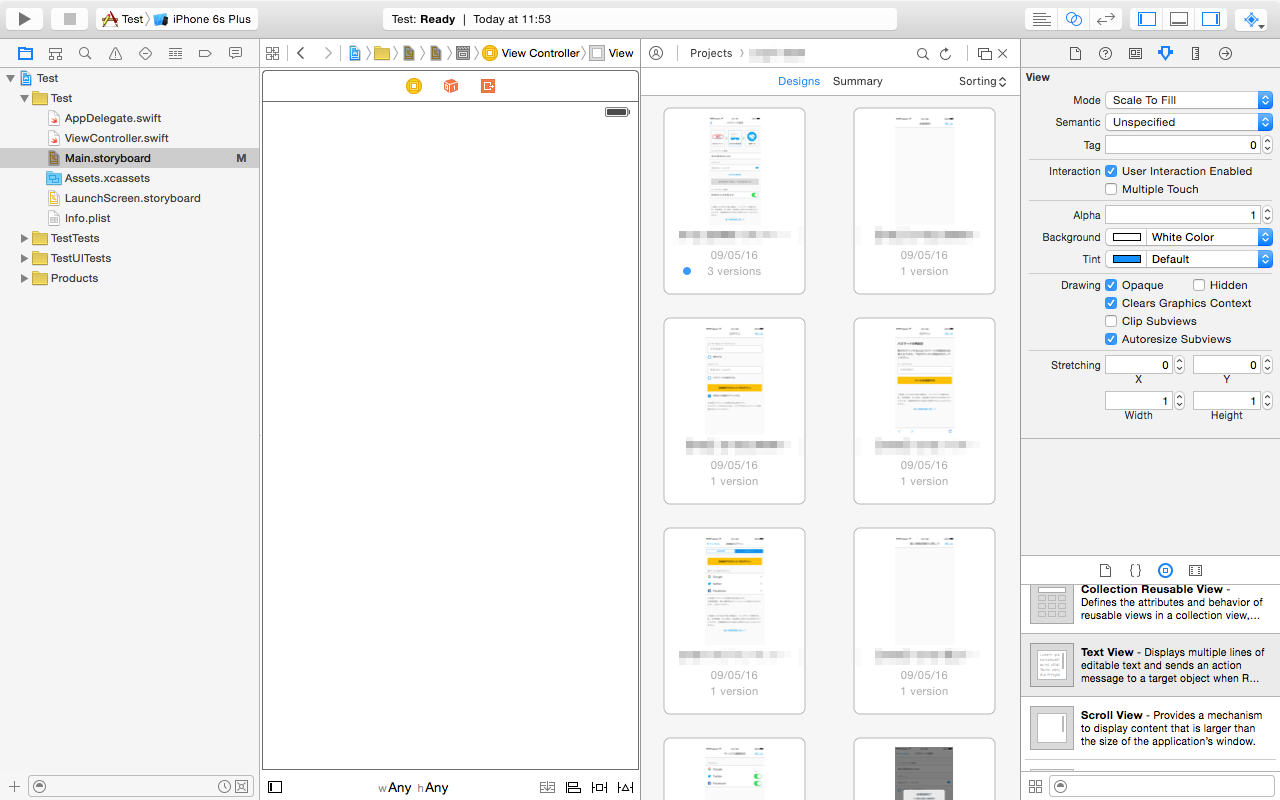Select the Debug navigator icon
The width and height of the screenshot is (1280, 800).
point(175,53)
